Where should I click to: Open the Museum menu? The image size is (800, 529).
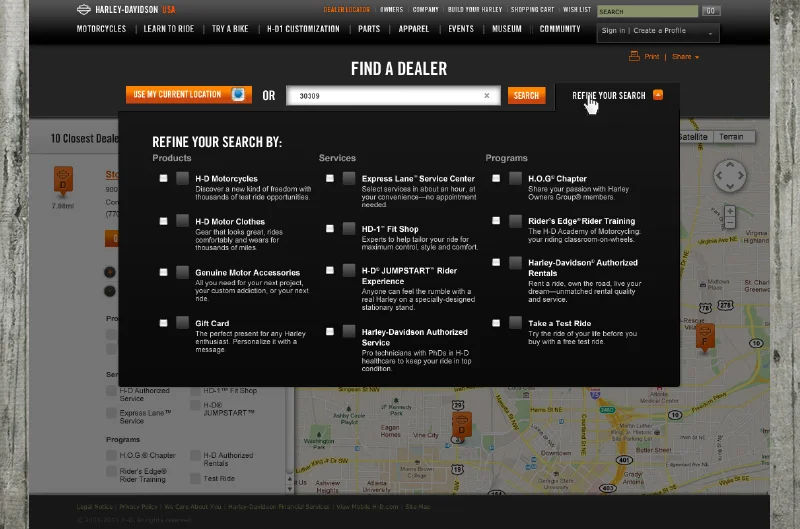[507, 29]
